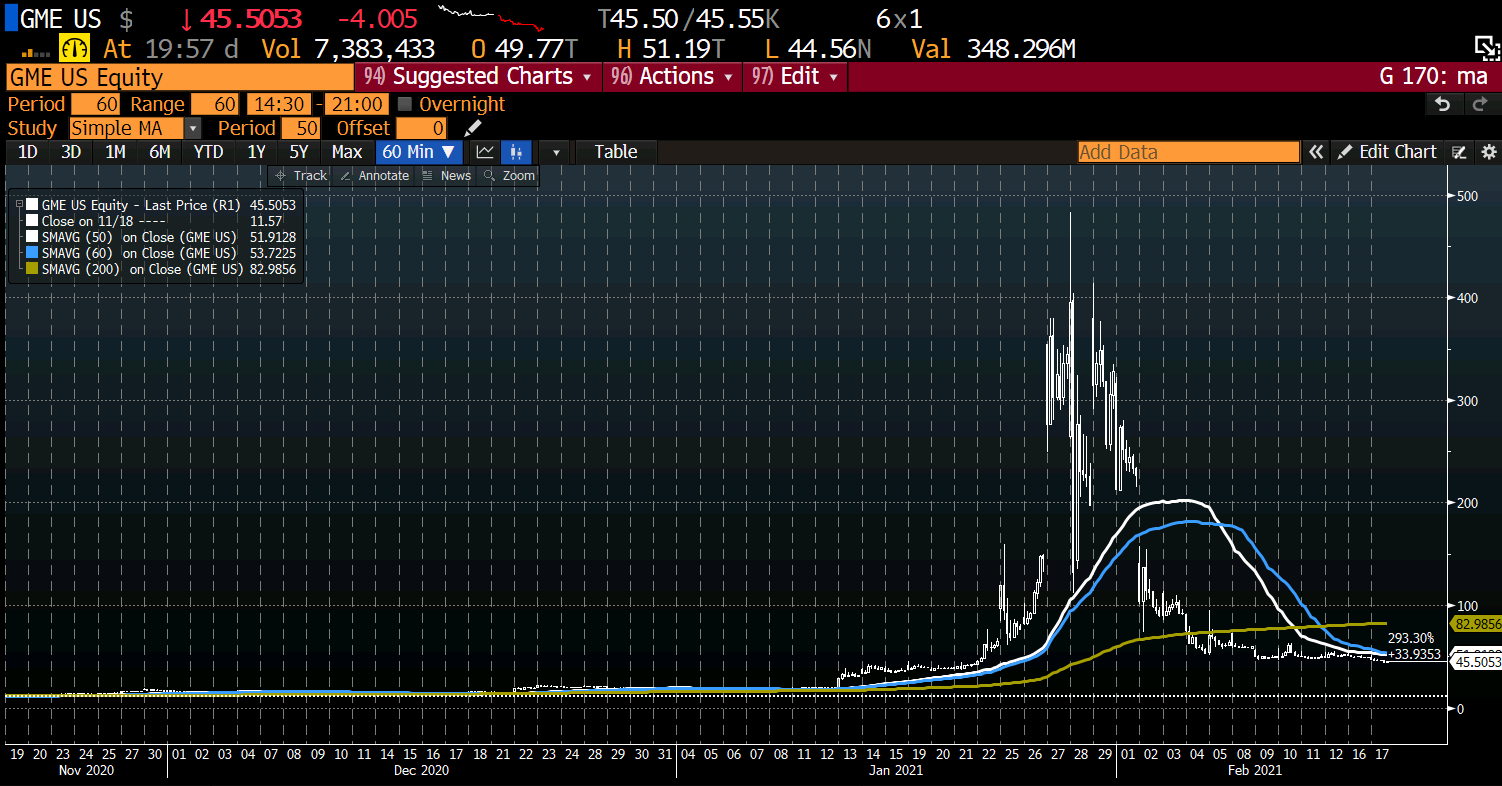Viewport: 1502px width, 786px height.
Task: Click the blue SMAVG (60) color swatch
Action: (33, 253)
